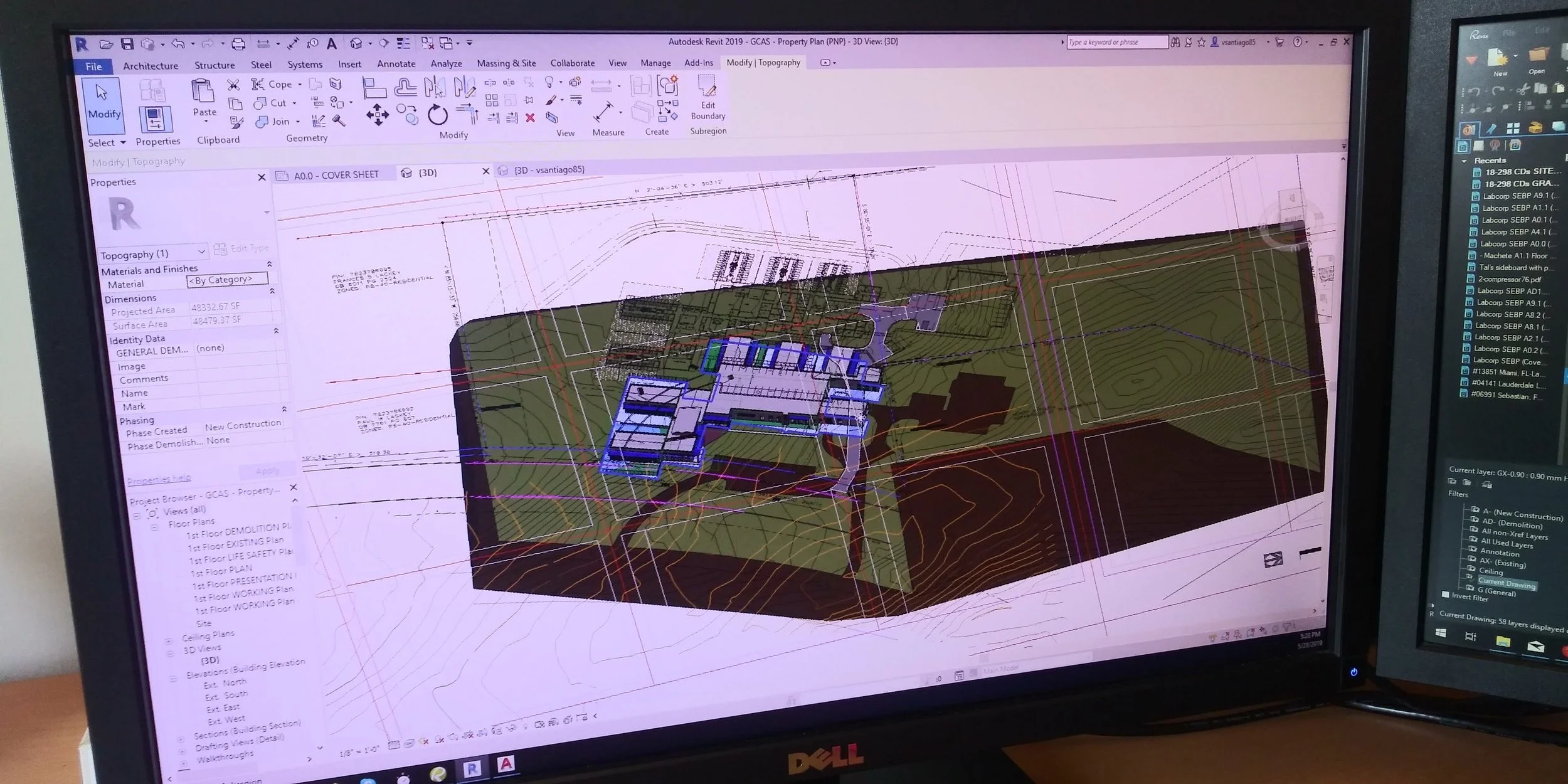Screen dimensions: 1568x784
Task: Undo the last action in Revit
Action: click(x=178, y=43)
